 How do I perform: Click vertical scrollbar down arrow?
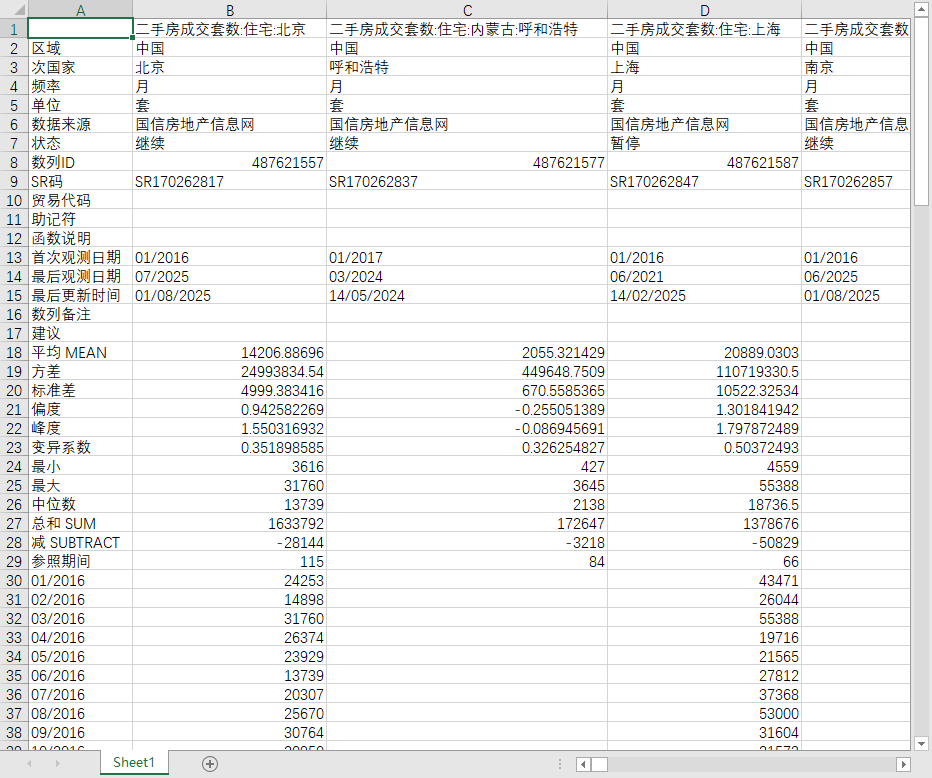coord(921,744)
